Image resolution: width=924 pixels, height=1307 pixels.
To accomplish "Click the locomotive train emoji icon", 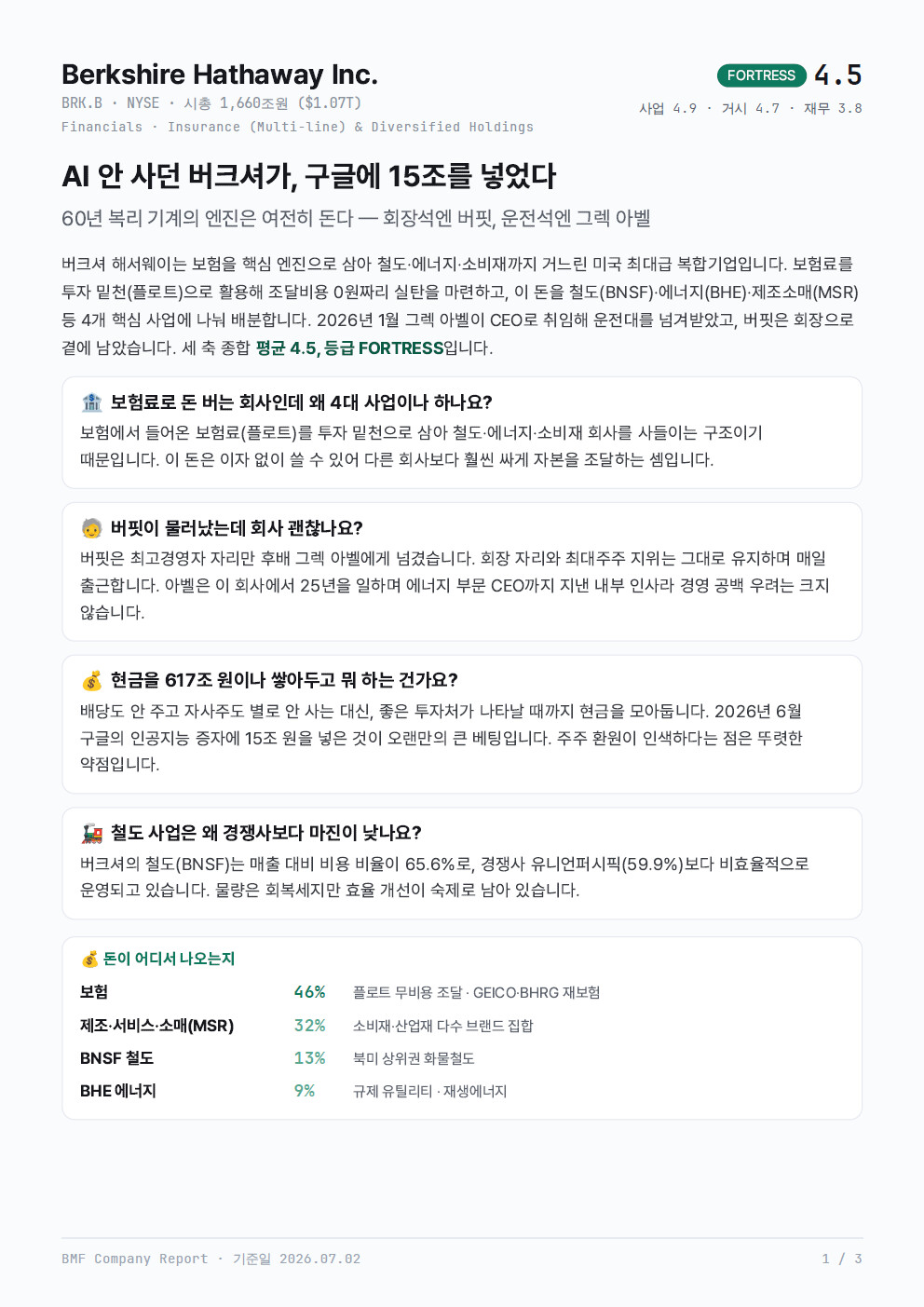I will (91, 833).
